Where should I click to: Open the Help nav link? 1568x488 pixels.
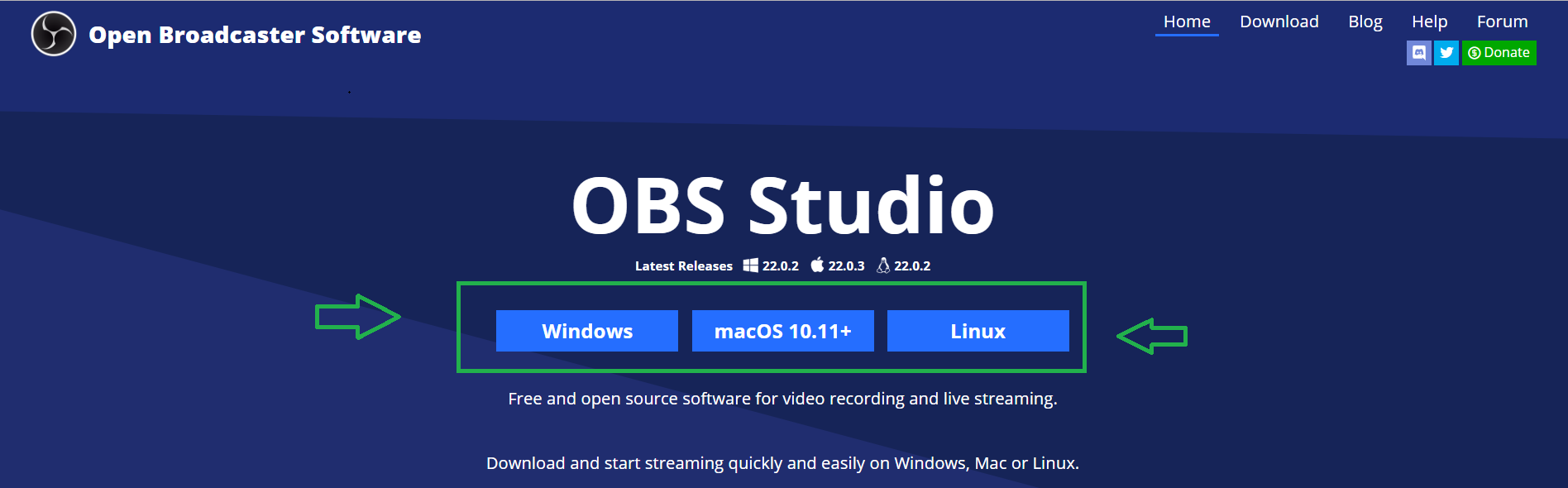tap(1429, 22)
